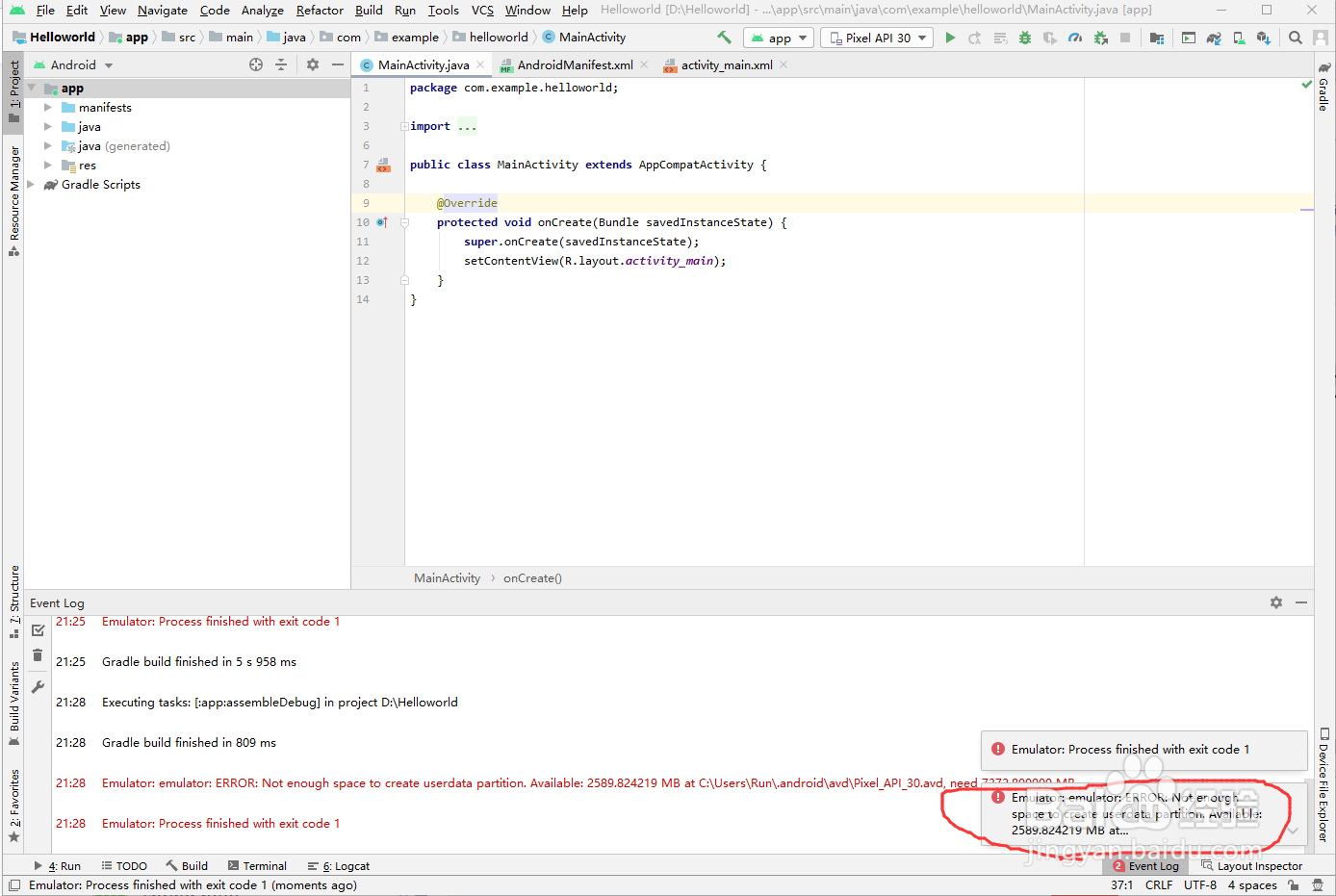Open Search Everywhere magnifier icon
1336x896 pixels.
click(x=1296, y=38)
